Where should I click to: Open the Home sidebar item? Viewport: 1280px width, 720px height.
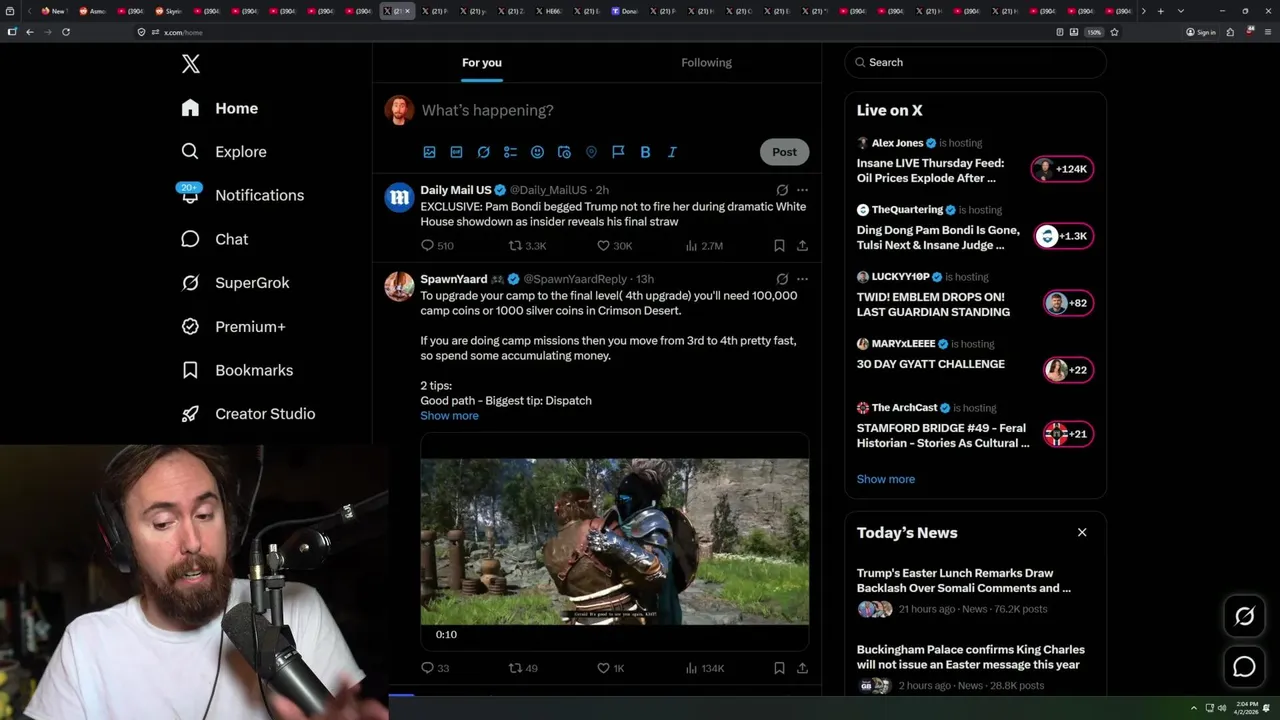(220, 108)
